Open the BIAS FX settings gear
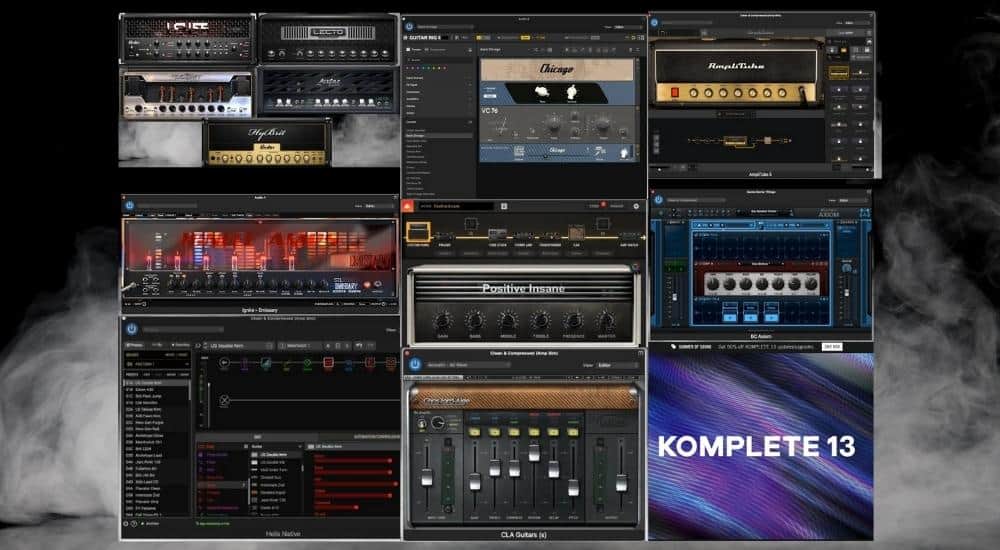This screenshot has height=550, width=1000. tap(636, 206)
